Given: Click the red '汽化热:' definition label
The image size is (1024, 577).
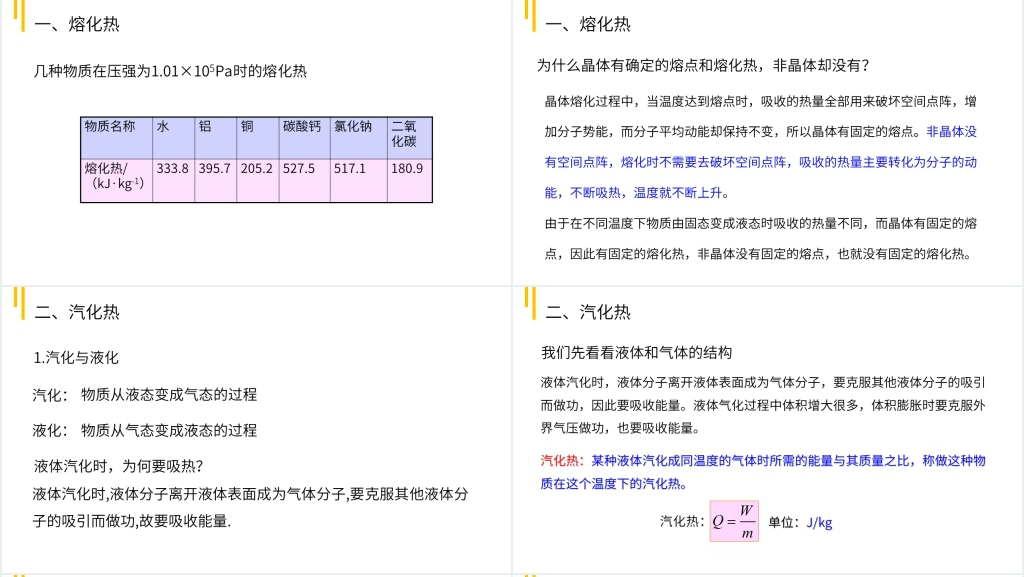Looking at the screenshot, I should tap(563, 461).
